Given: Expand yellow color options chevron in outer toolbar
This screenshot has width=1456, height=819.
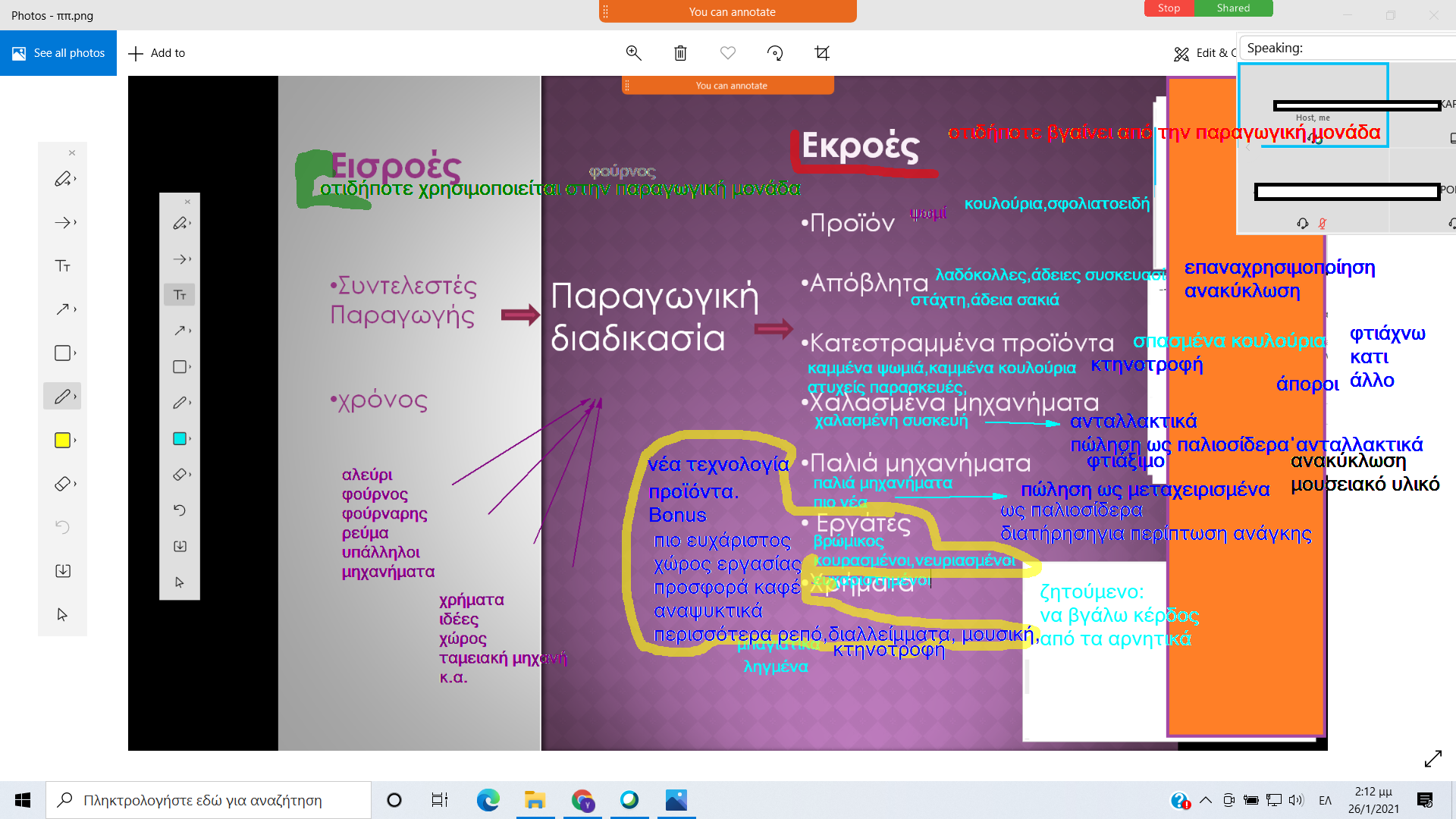Looking at the screenshot, I should coord(75,441).
